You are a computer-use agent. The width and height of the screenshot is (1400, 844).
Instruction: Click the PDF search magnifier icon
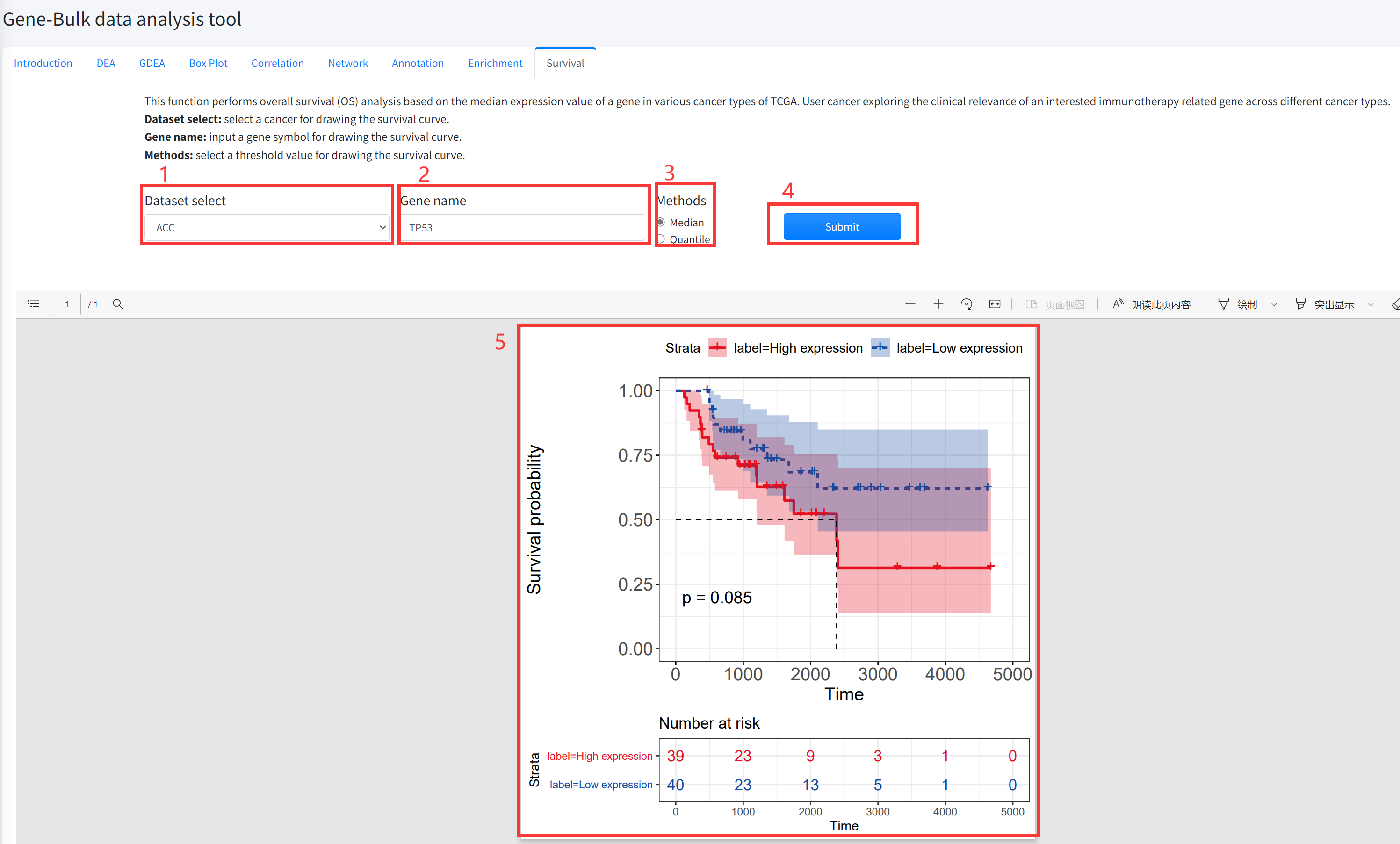(118, 304)
